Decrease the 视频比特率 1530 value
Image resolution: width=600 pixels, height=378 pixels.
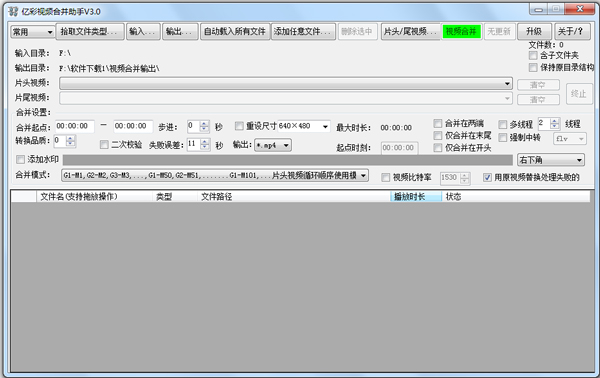tap(465, 181)
